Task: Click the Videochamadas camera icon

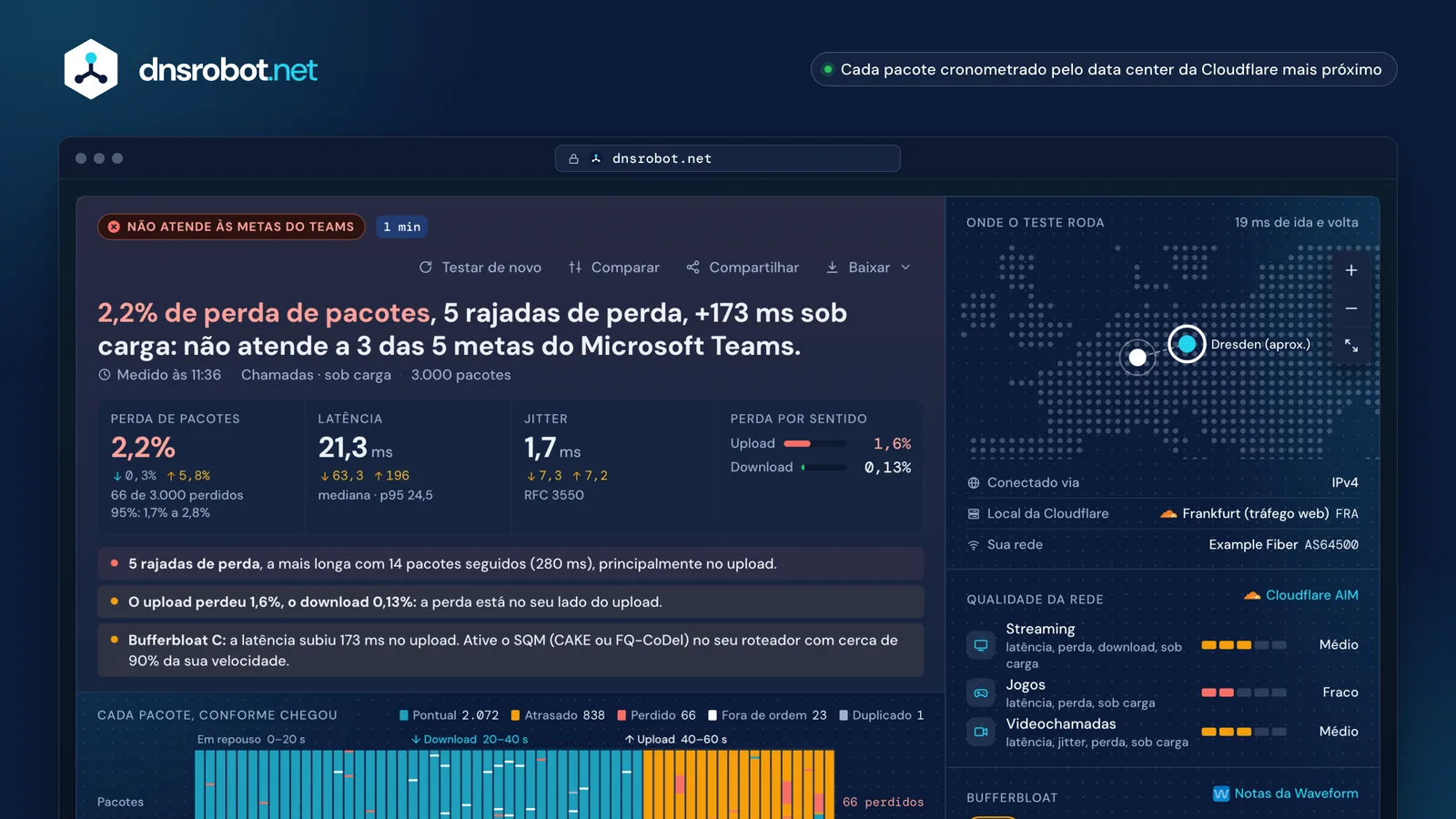Action: 981,732
